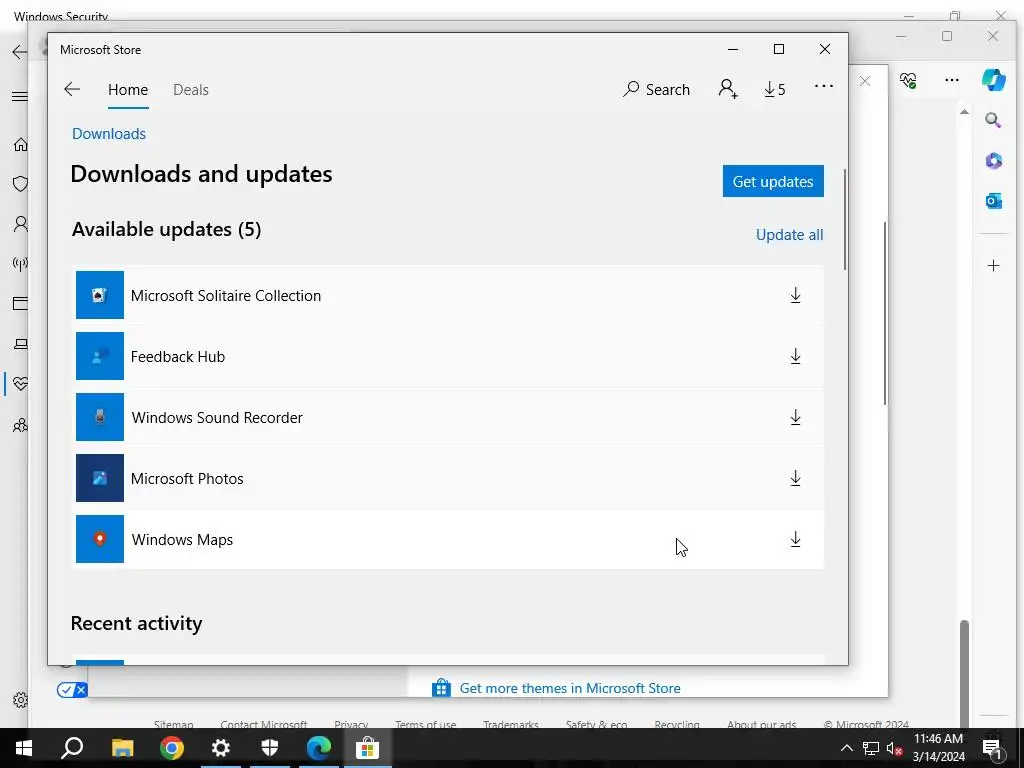Image resolution: width=1024 pixels, height=768 pixels.
Task: Download update for Windows Sound Recorder
Action: pos(795,417)
